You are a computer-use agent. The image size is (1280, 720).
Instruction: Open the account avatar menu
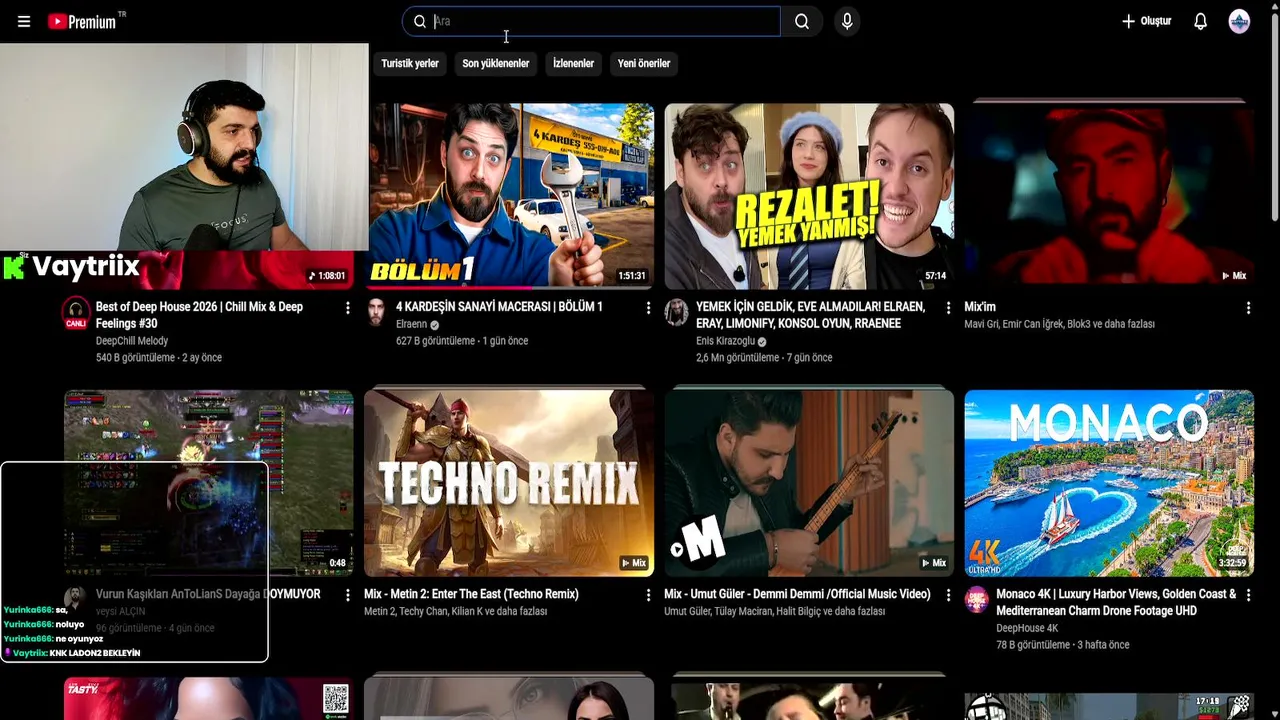pyautogui.click(x=1239, y=21)
